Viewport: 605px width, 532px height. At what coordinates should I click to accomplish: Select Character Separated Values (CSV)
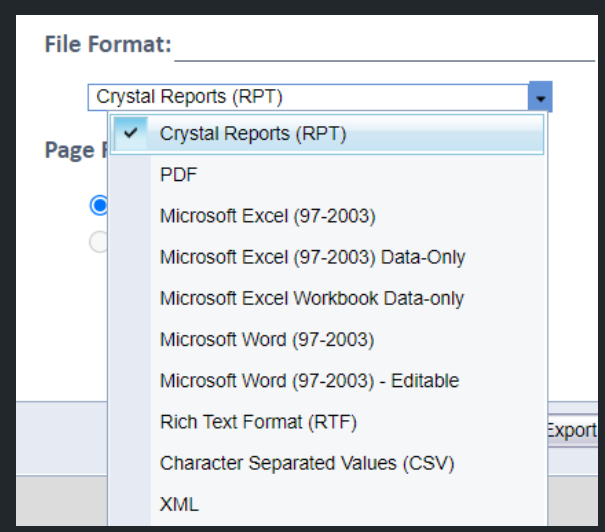tap(327, 463)
